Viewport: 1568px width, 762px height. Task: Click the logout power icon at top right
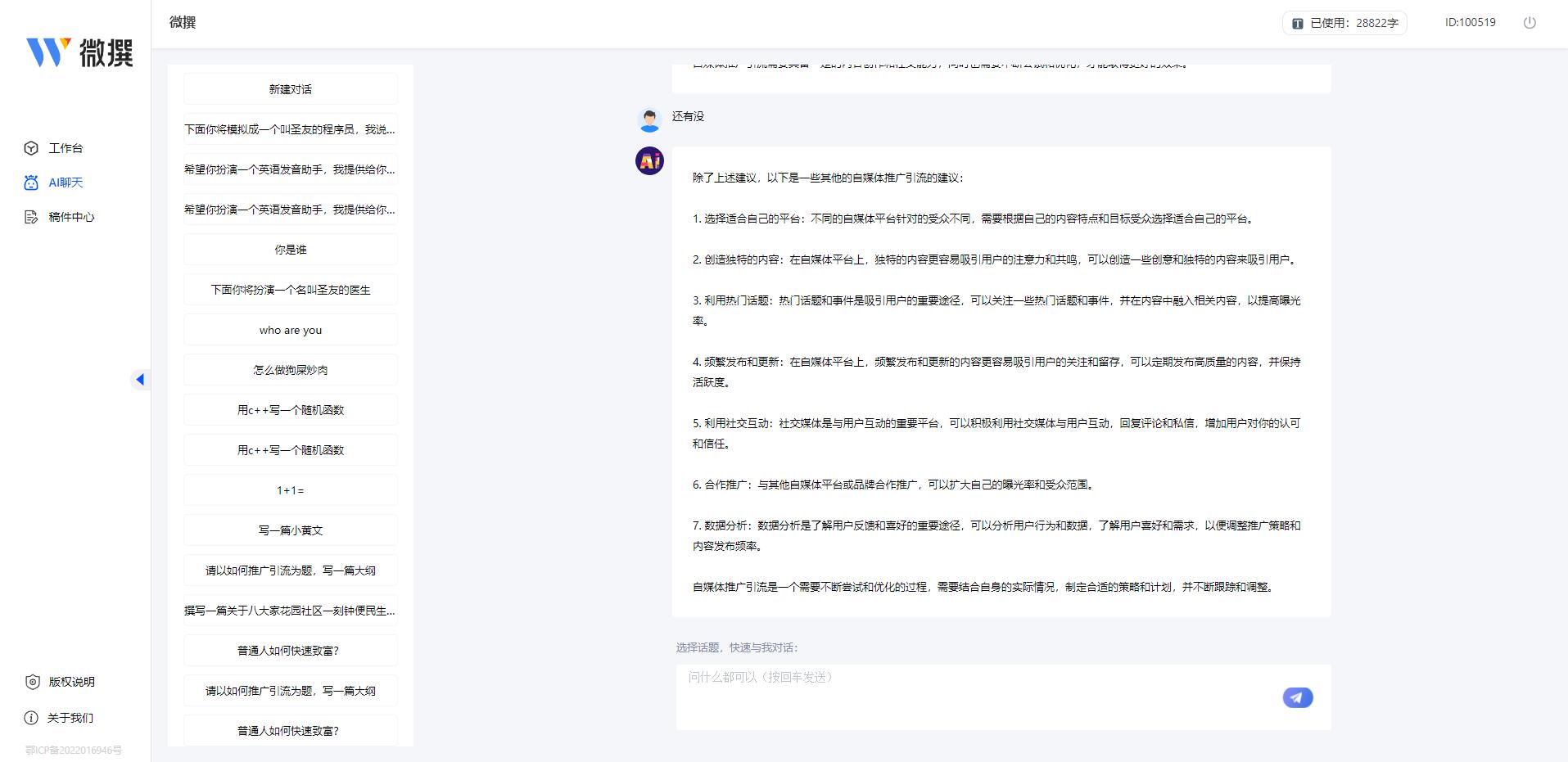pos(1529,23)
